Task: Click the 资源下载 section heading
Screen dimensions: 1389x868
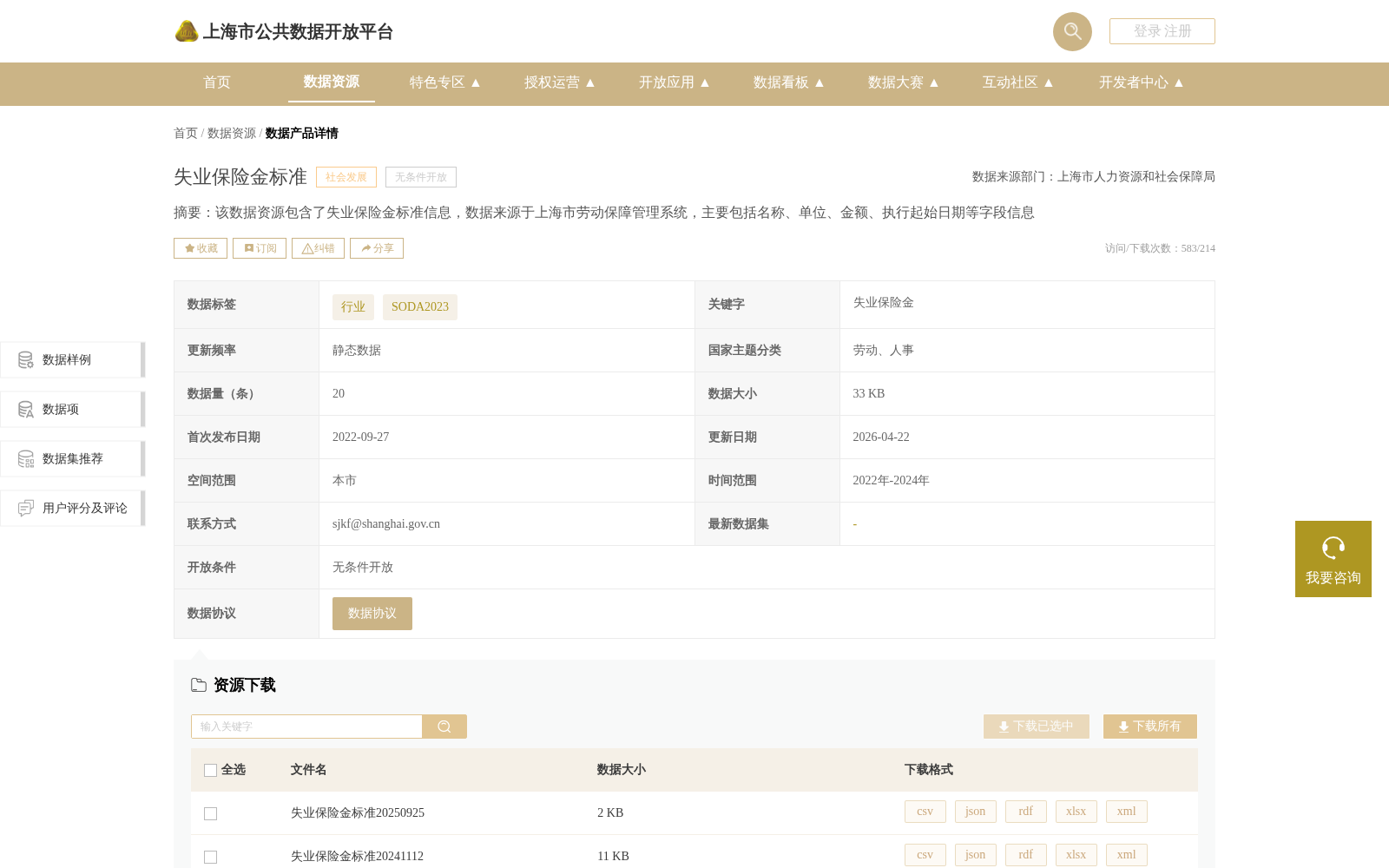Action: point(244,685)
